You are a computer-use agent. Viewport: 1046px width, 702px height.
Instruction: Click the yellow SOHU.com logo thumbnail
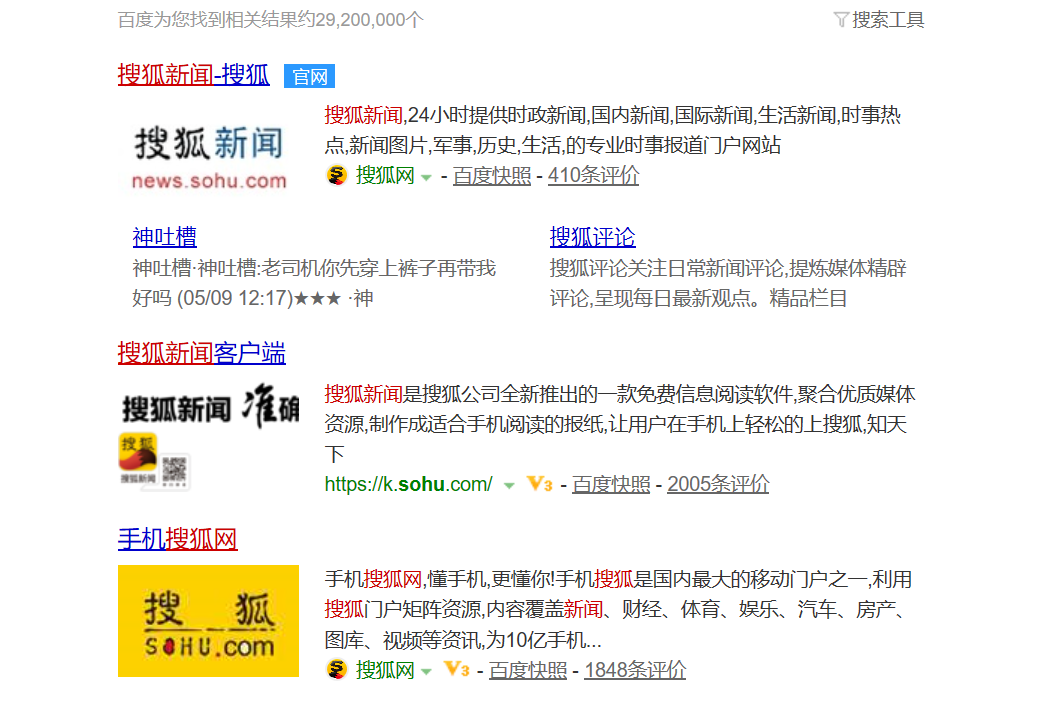208,621
